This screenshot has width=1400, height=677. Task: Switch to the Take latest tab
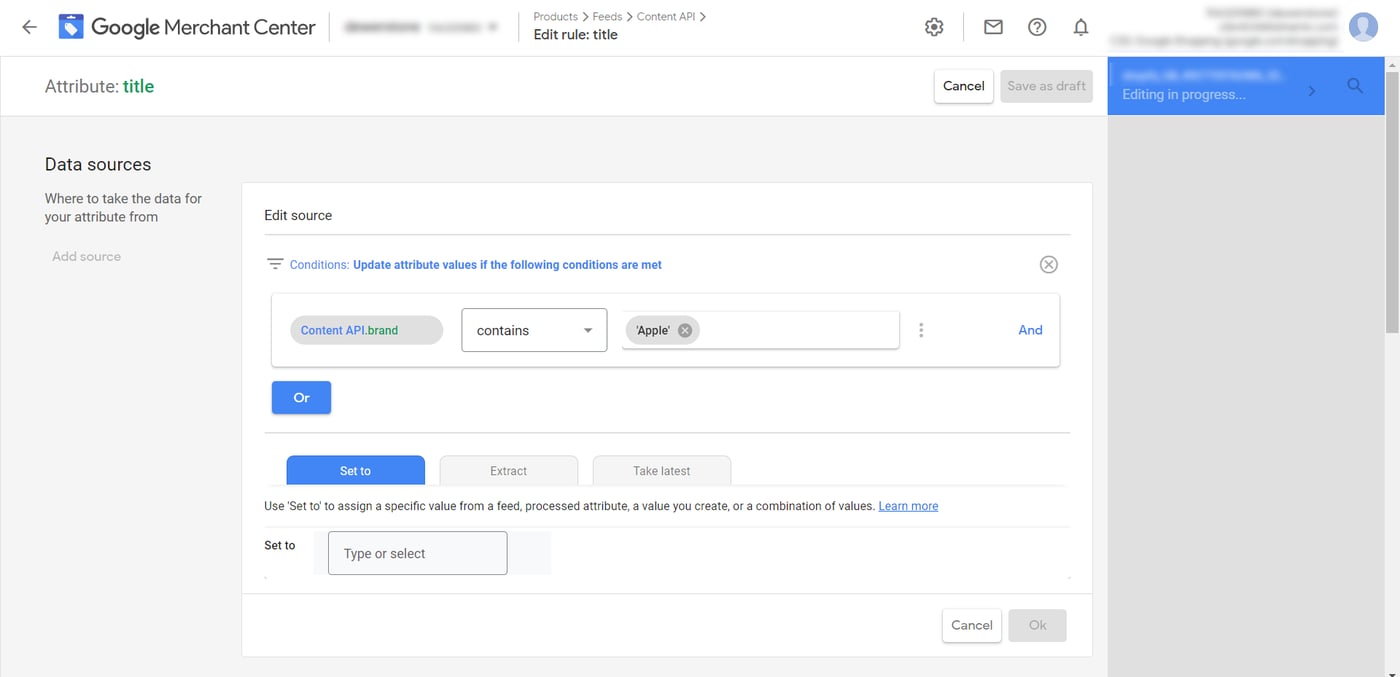[661, 470]
